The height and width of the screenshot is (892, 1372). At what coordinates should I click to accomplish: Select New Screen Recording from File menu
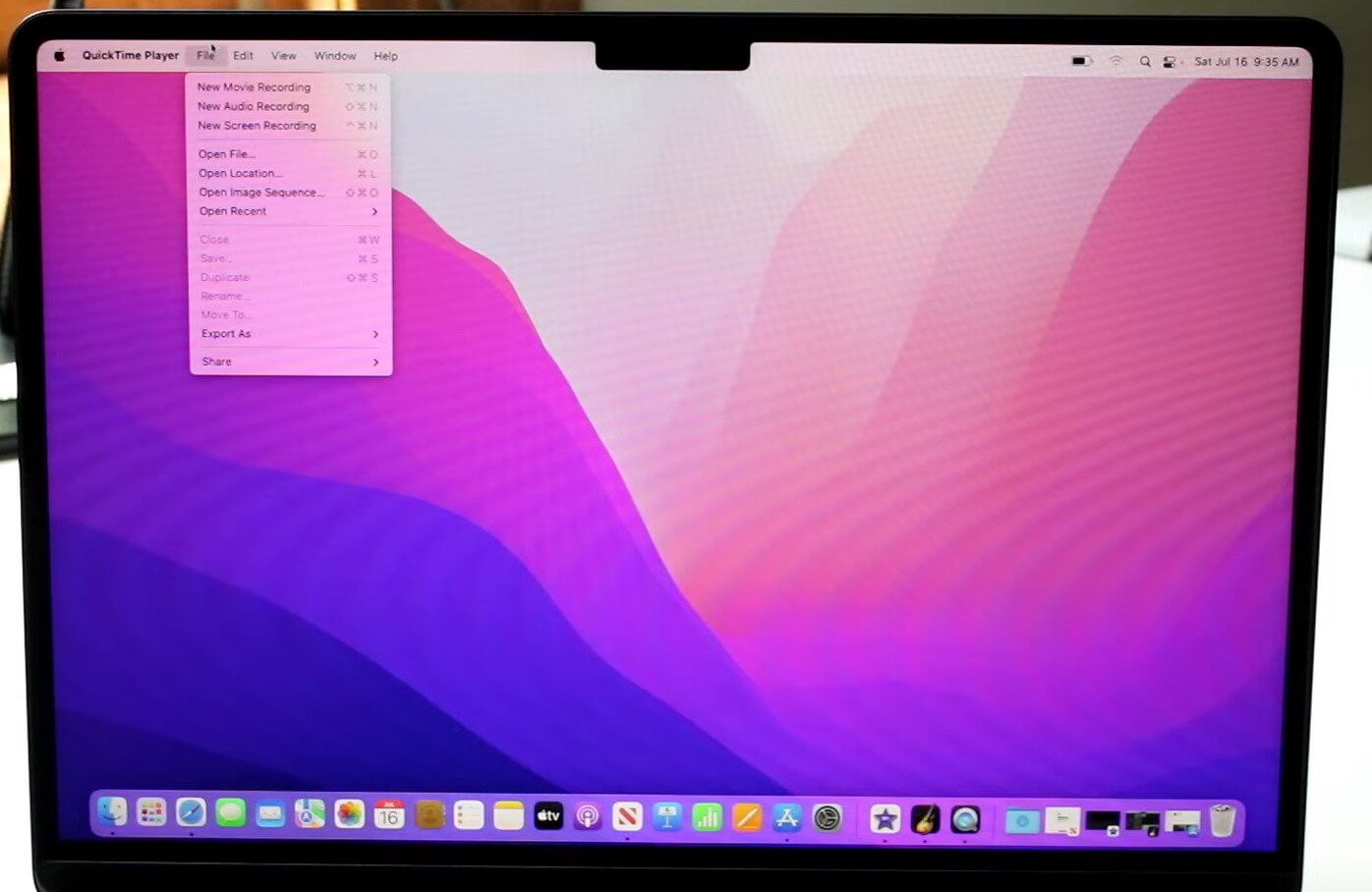point(257,126)
